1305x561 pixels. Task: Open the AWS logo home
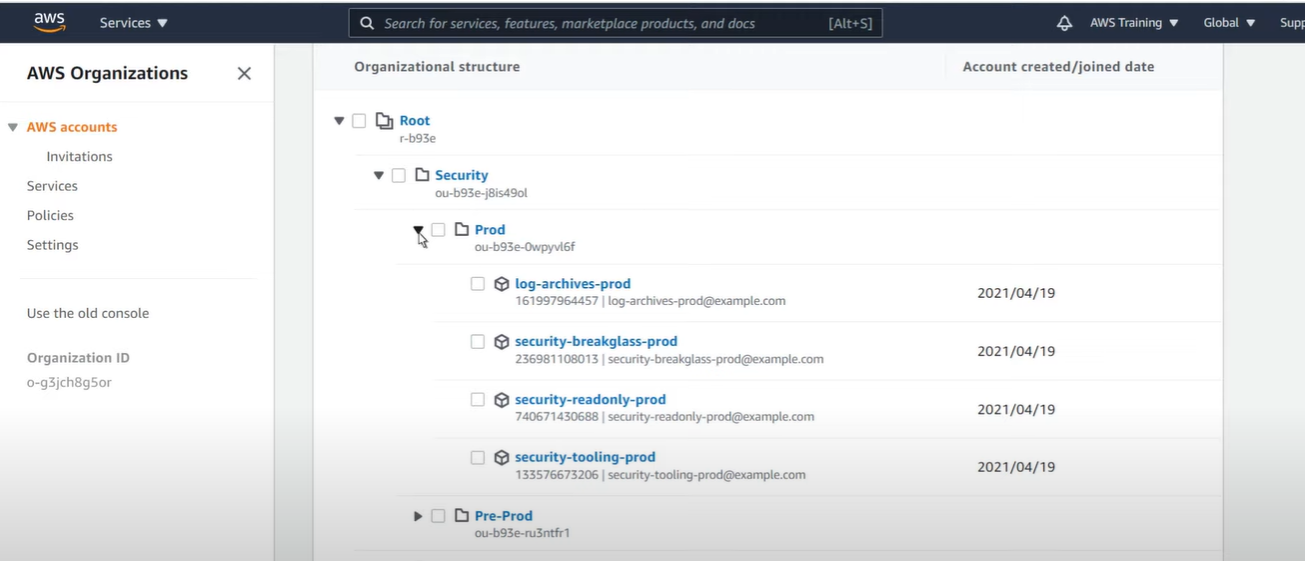pyautogui.click(x=49, y=22)
